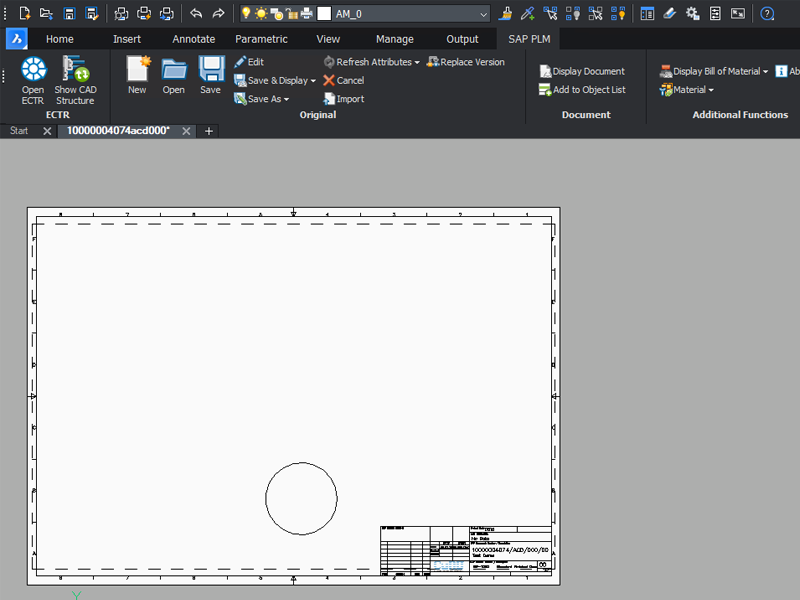Switch to the Annotate ribbon tab
Viewport: 800px width, 600px height.
click(193, 39)
